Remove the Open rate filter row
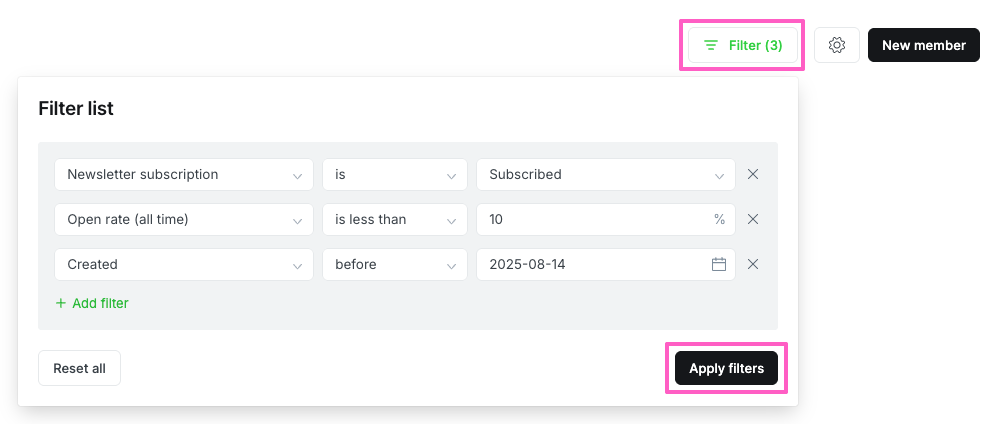This screenshot has width=992, height=424. point(753,219)
